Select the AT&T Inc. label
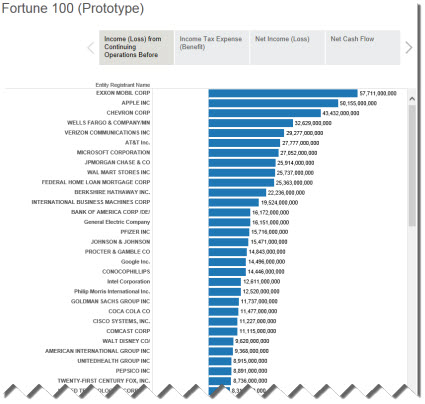 click(138, 143)
